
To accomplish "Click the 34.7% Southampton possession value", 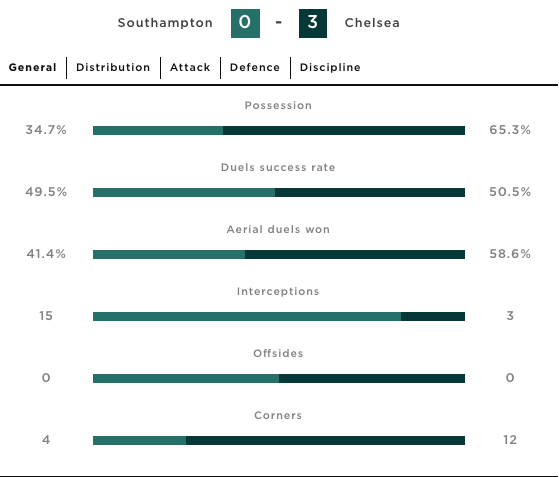I will (x=46, y=130).
